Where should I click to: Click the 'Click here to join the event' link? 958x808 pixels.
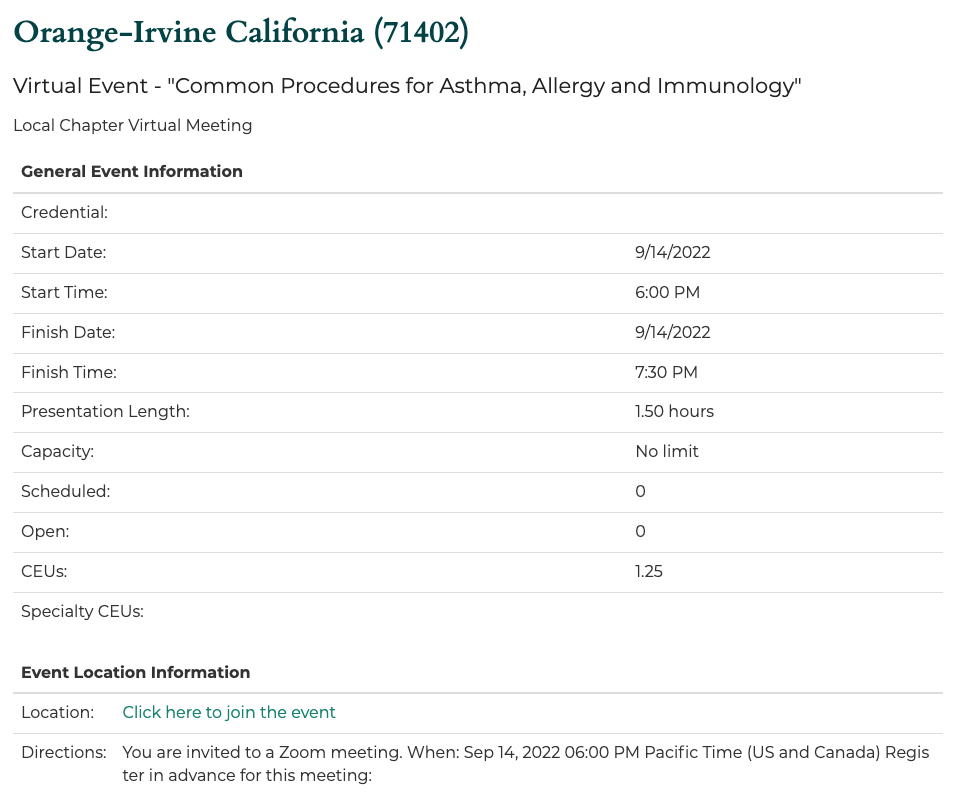coord(229,713)
